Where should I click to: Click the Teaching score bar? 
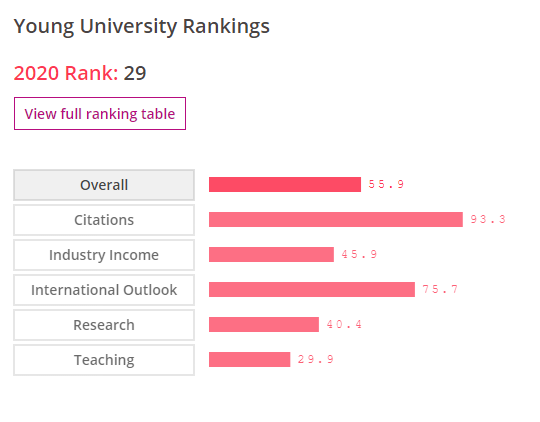250,359
